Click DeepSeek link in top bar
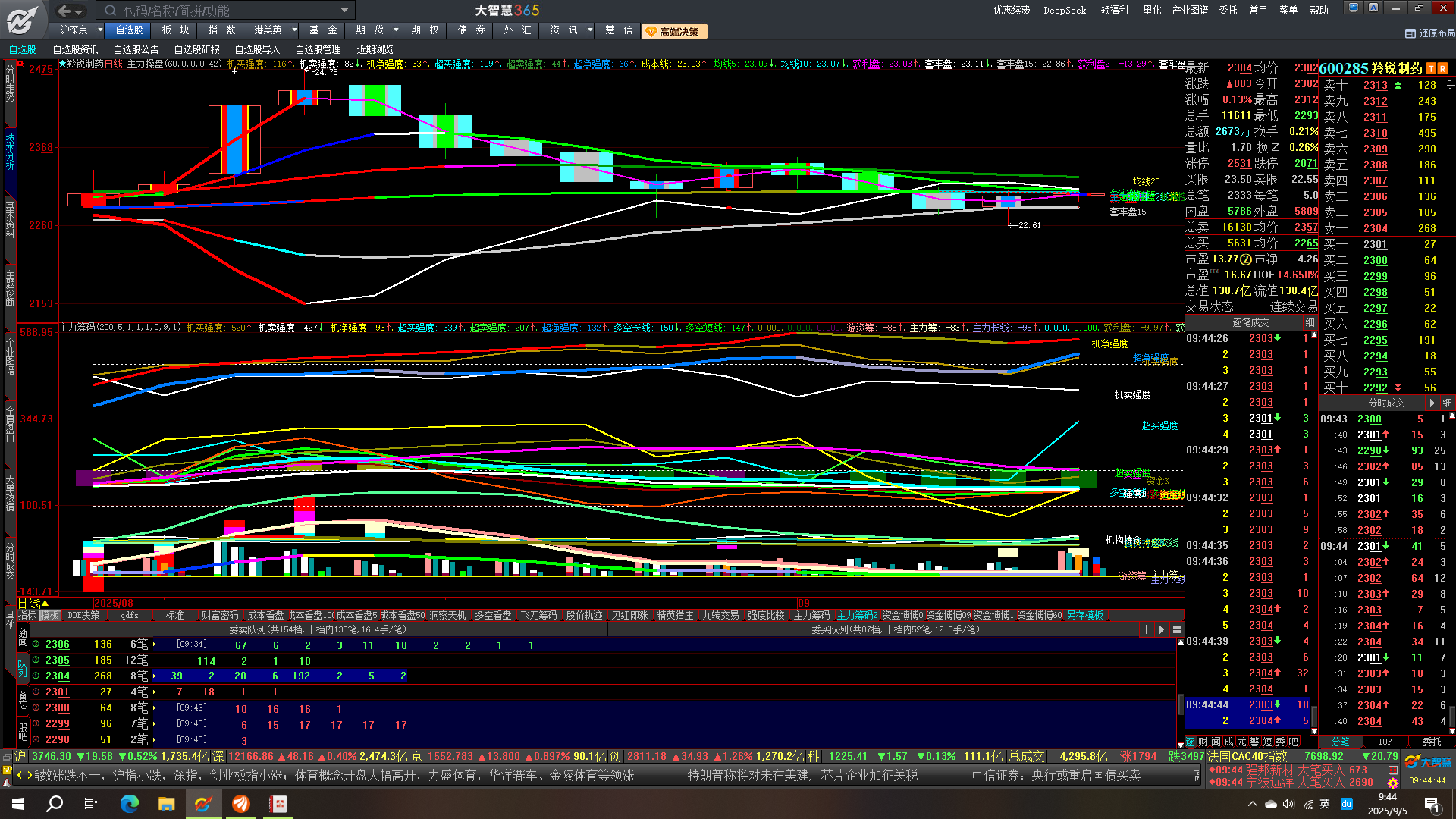Screen dimensions: 1456x819 1065,11
